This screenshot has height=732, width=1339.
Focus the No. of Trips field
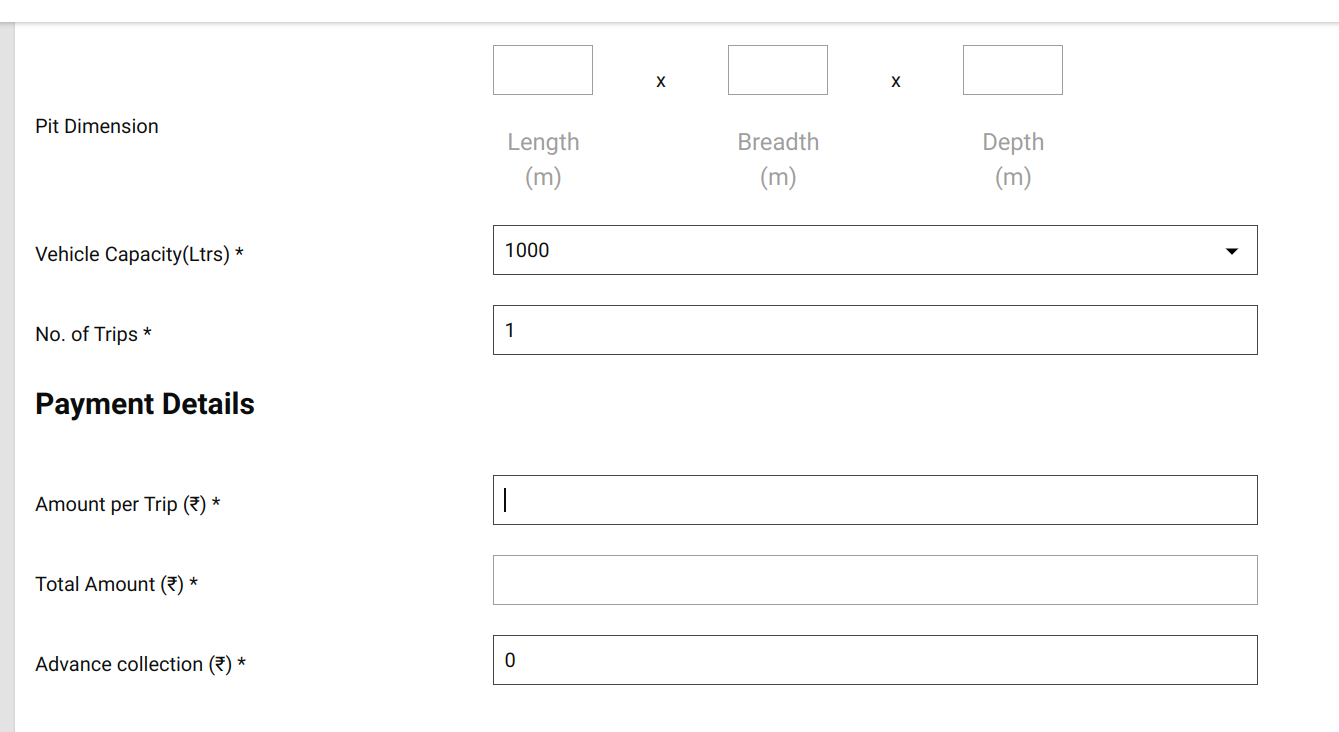point(875,330)
